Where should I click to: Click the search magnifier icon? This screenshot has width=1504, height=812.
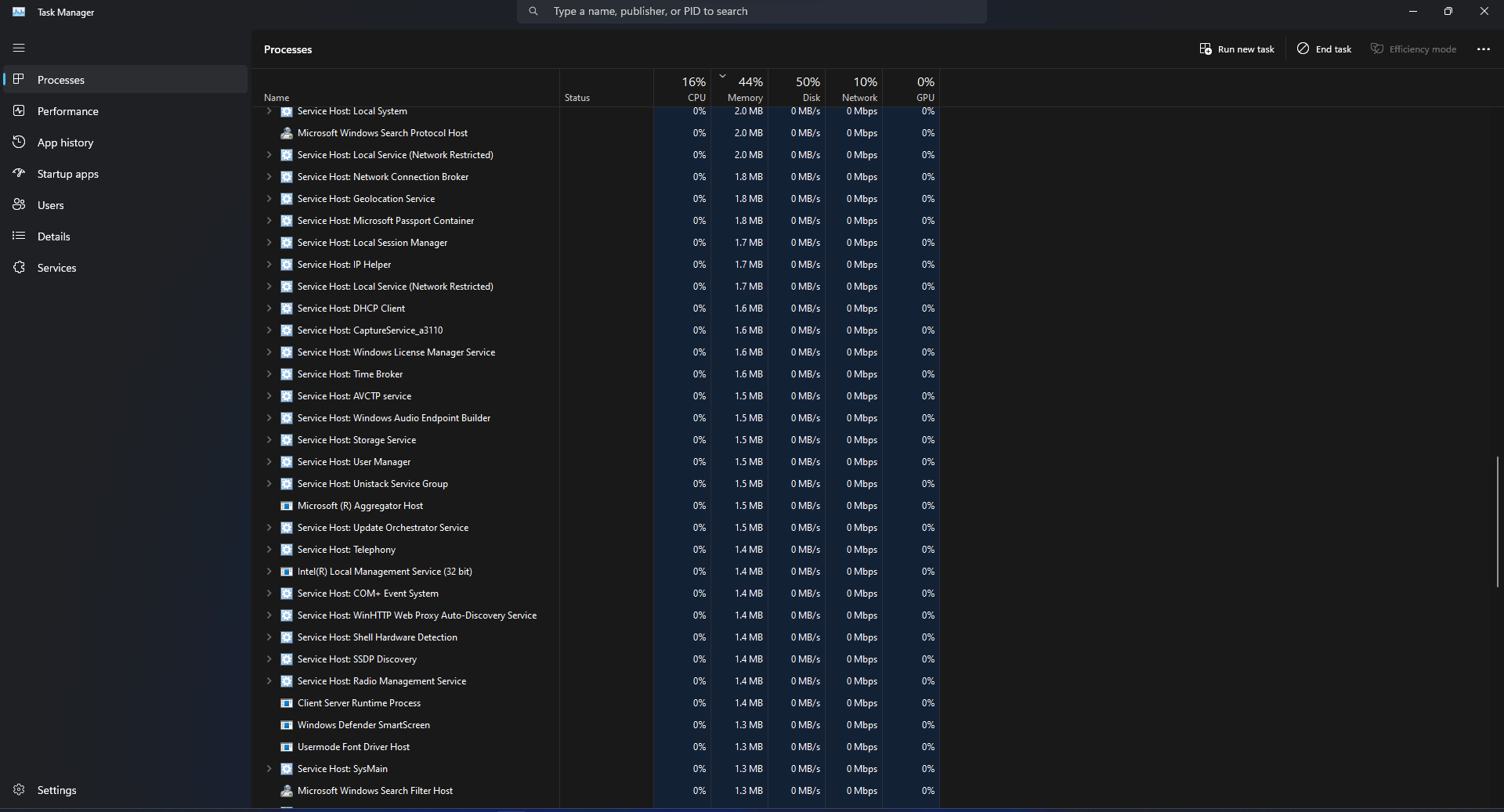click(533, 12)
